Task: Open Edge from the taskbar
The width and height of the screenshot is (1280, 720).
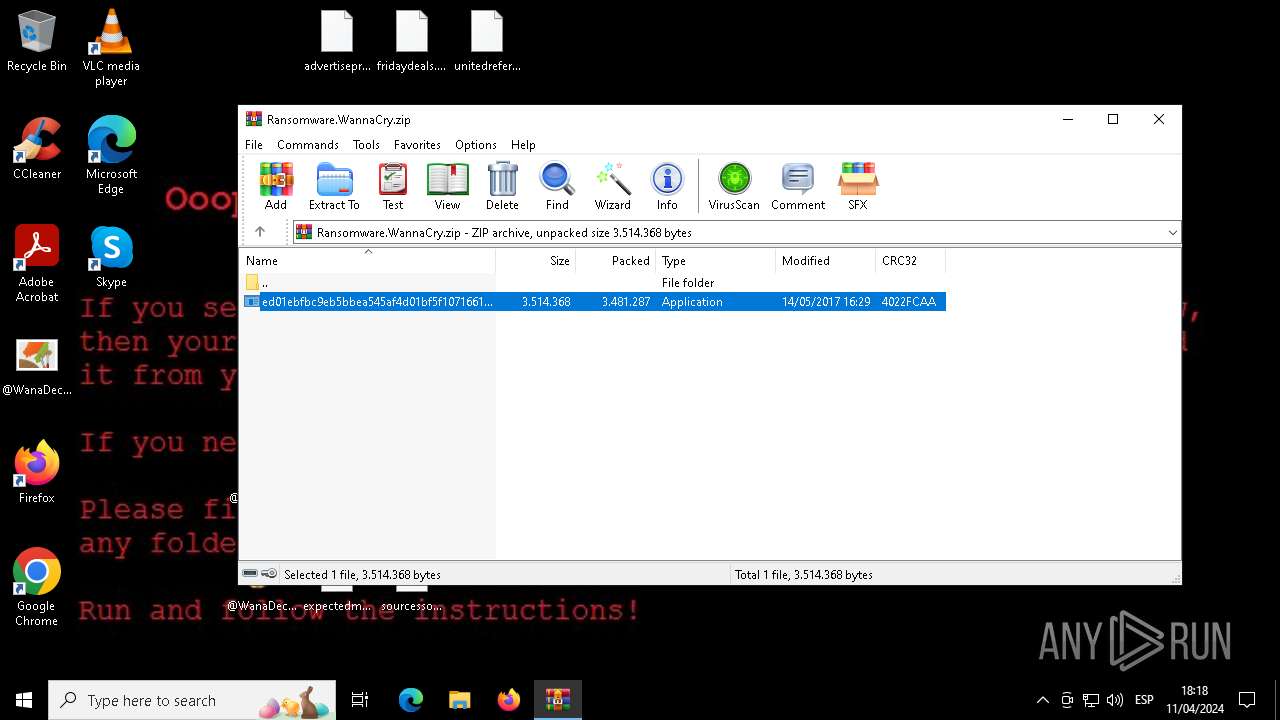Action: coord(411,700)
